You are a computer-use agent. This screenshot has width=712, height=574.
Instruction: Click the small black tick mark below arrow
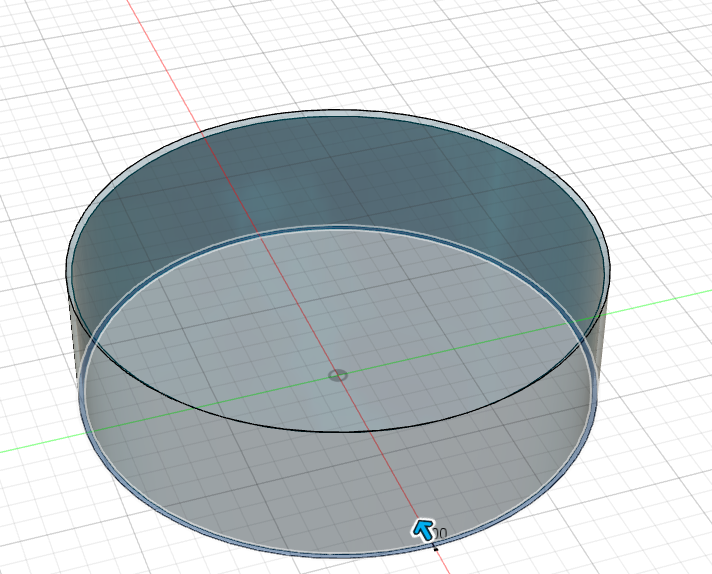click(436, 549)
